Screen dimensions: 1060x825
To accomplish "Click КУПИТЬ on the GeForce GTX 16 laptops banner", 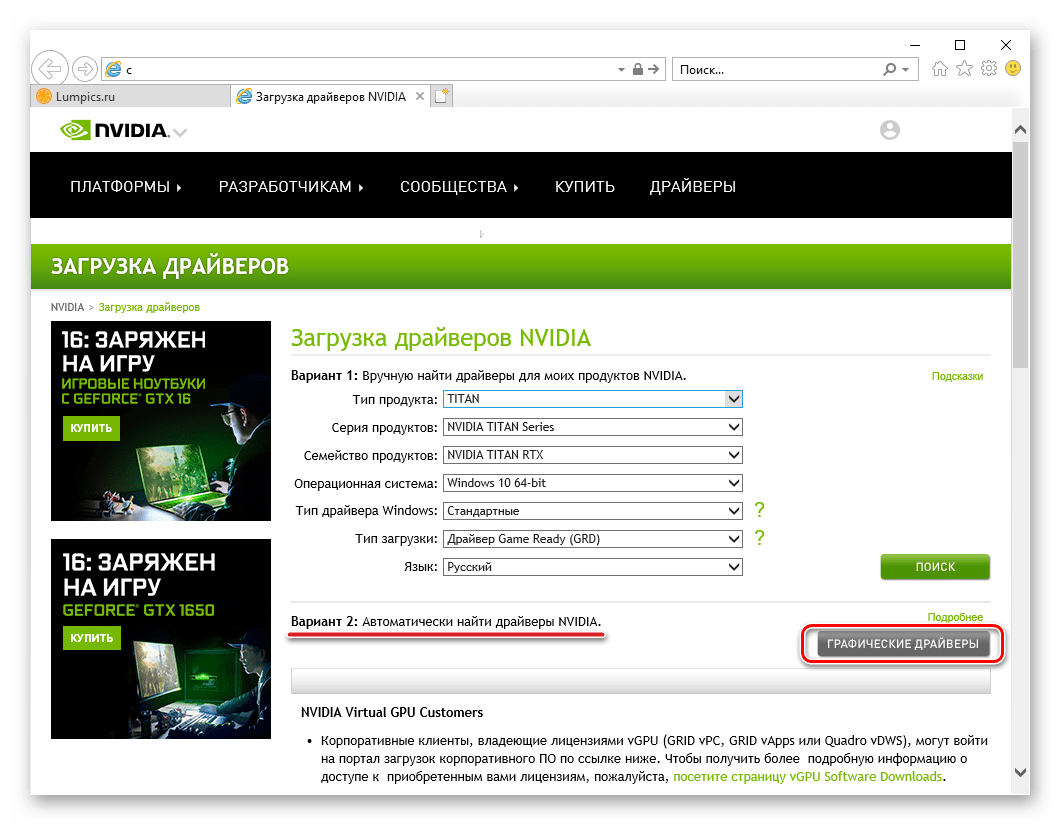I will click(91, 428).
